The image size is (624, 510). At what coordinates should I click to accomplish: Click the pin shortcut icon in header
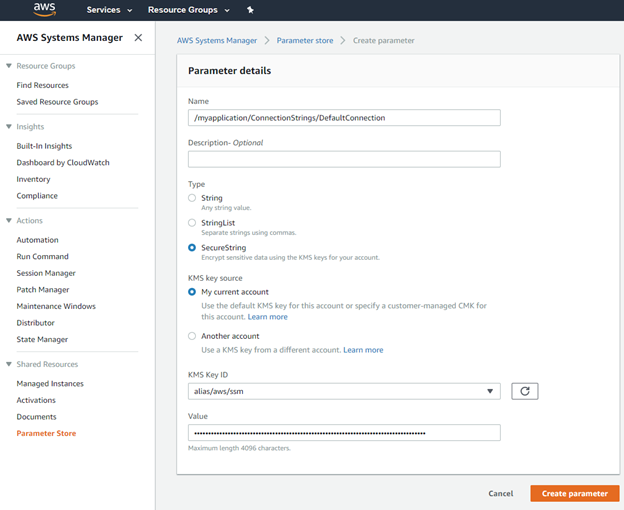click(250, 10)
